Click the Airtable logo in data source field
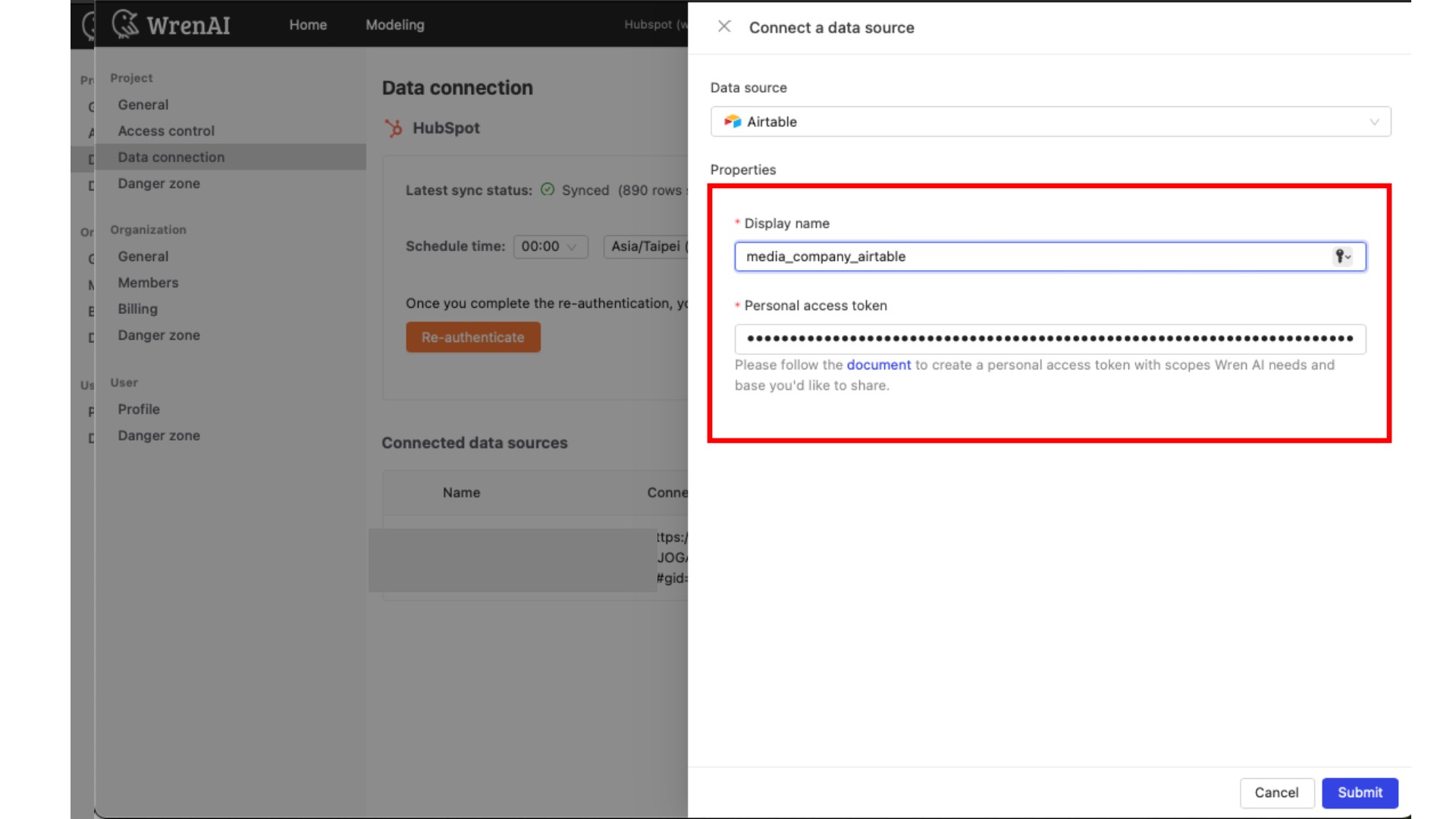Image resolution: width=1456 pixels, height=819 pixels. tap(732, 121)
